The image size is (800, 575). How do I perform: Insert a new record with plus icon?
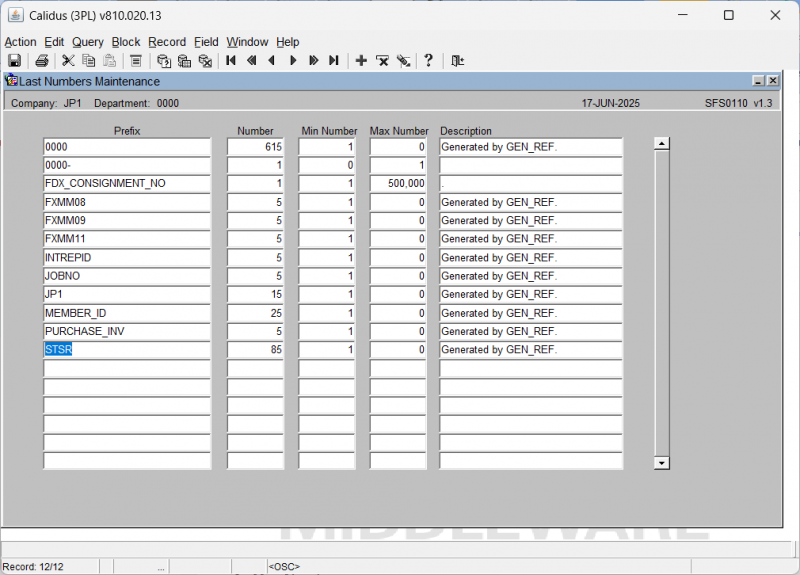click(361, 61)
